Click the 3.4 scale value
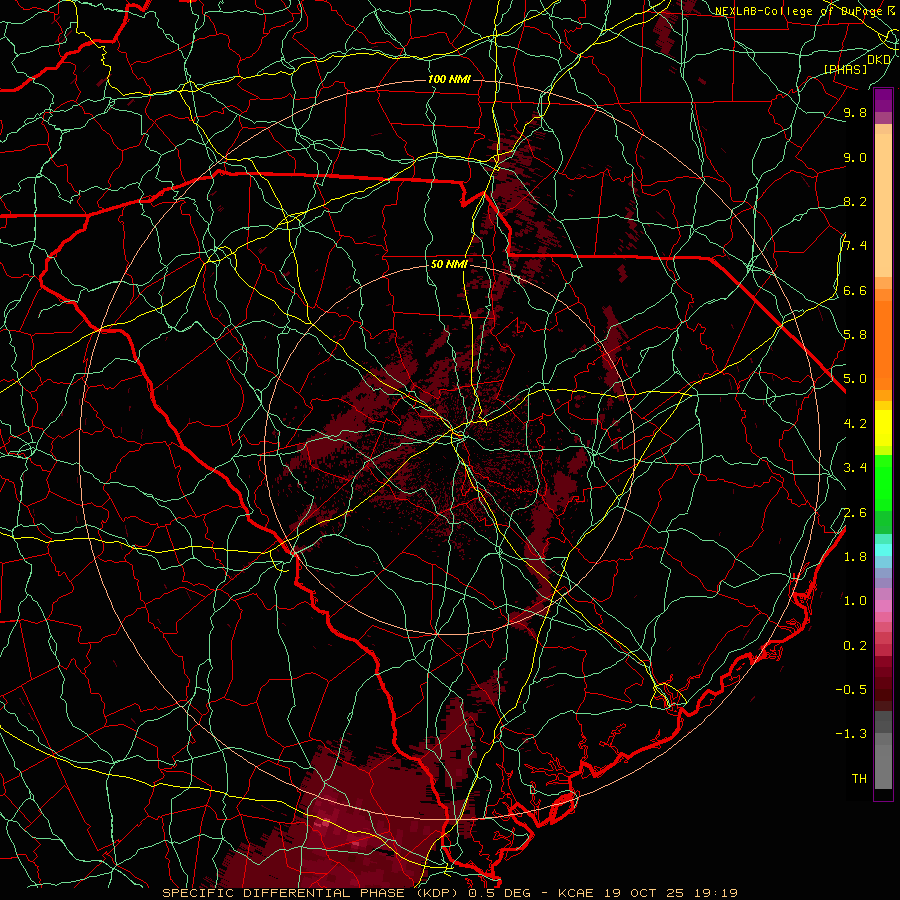Viewport: 900px width, 900px height. click(855, 468)
